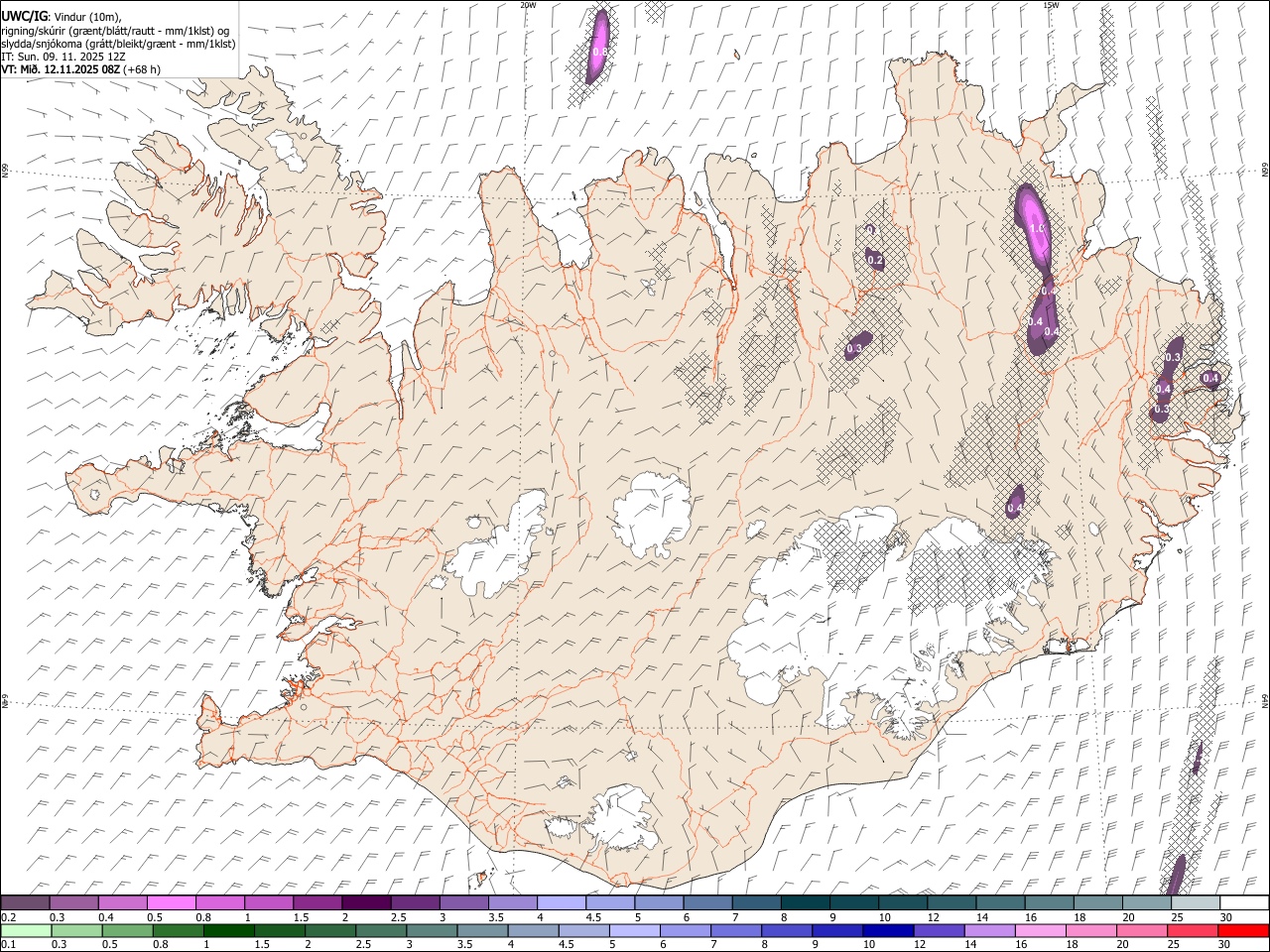1270x952 pixels.
Task: Select the bright pink swatch between 0.5 and 0.8
Action: click(171, 902)
